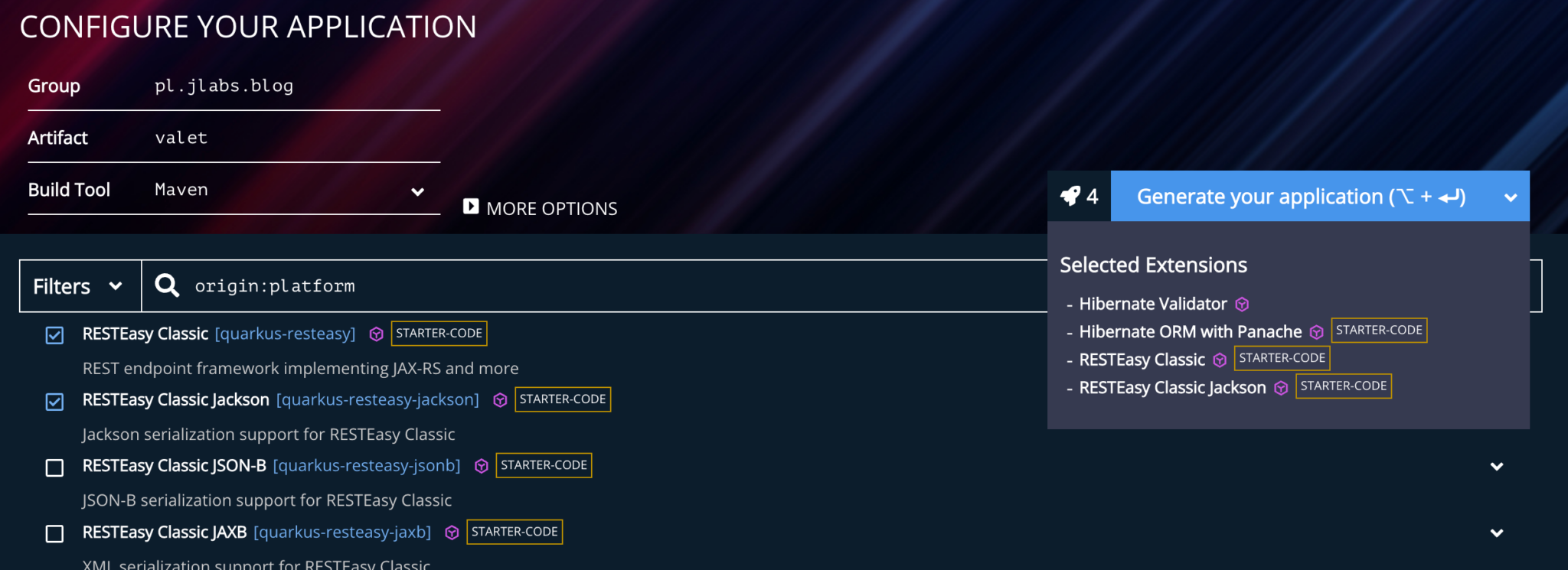Check the RESTEasy Classic JAXB extension
1568x570 pixels.
pyautogui.click(x=54, y=533)
